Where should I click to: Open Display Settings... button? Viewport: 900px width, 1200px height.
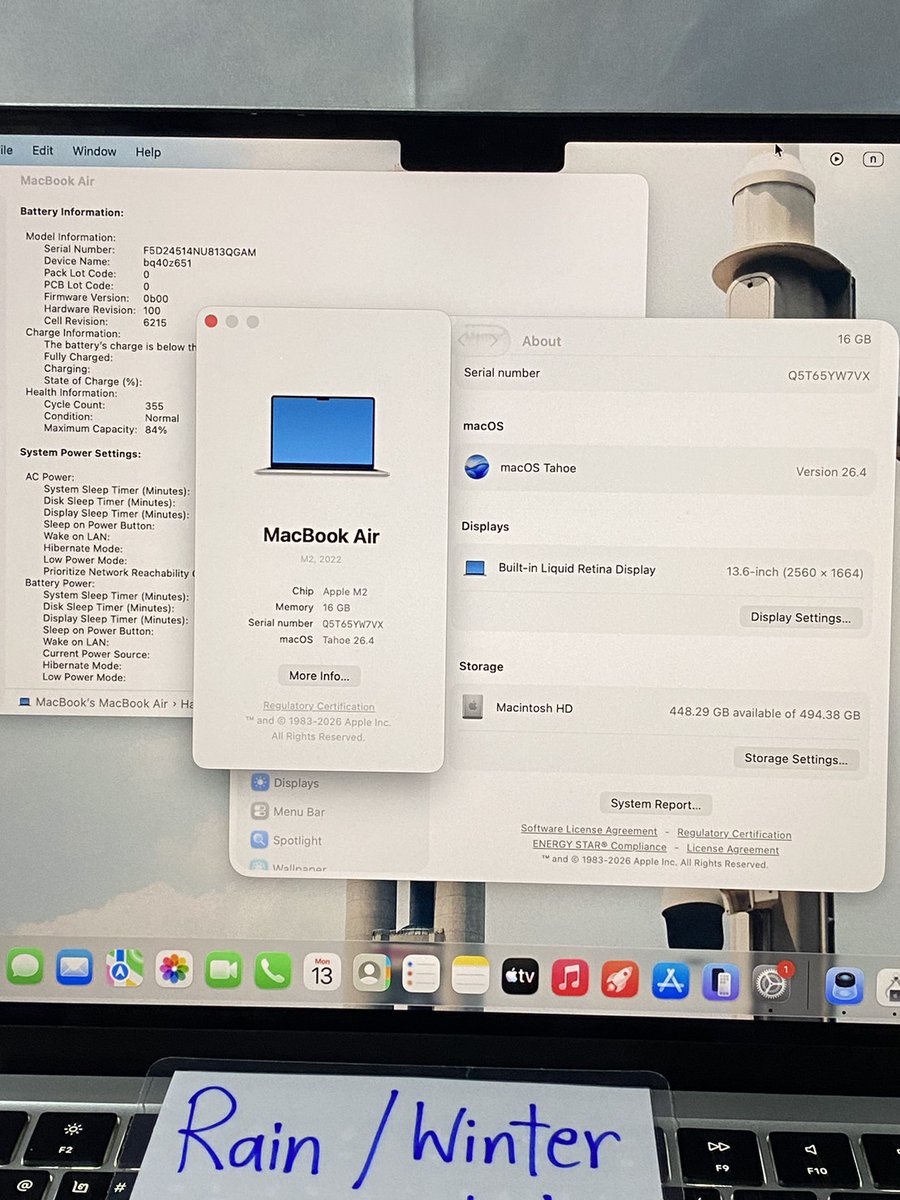[801, 618]
